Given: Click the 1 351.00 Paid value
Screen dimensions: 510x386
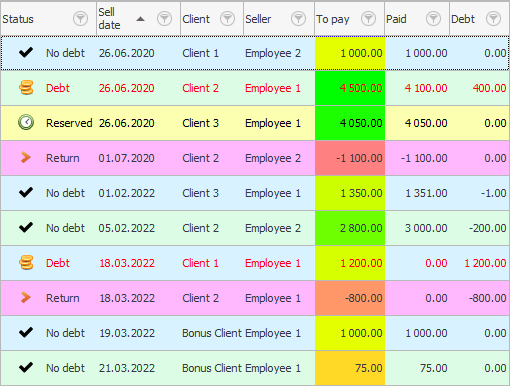Looking at the screenshot, I should pyautogui.click(x=426, y=193).
